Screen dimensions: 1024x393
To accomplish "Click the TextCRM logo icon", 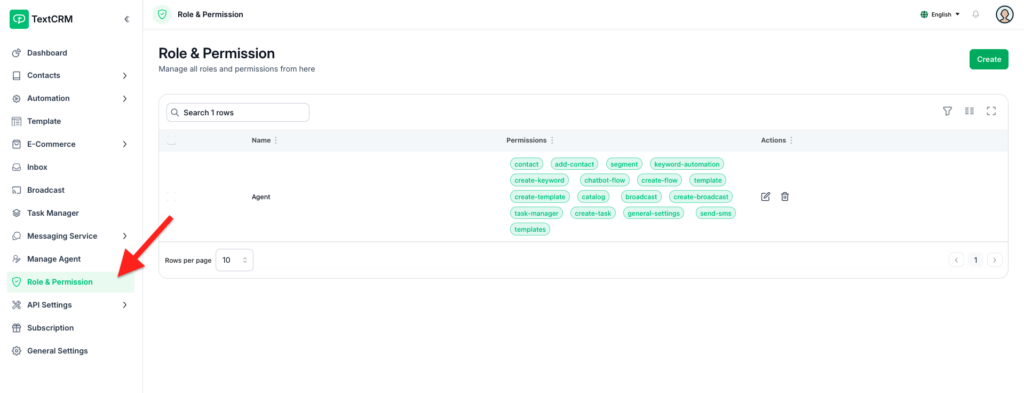I will pyautogui.click(x=19, y=19).
